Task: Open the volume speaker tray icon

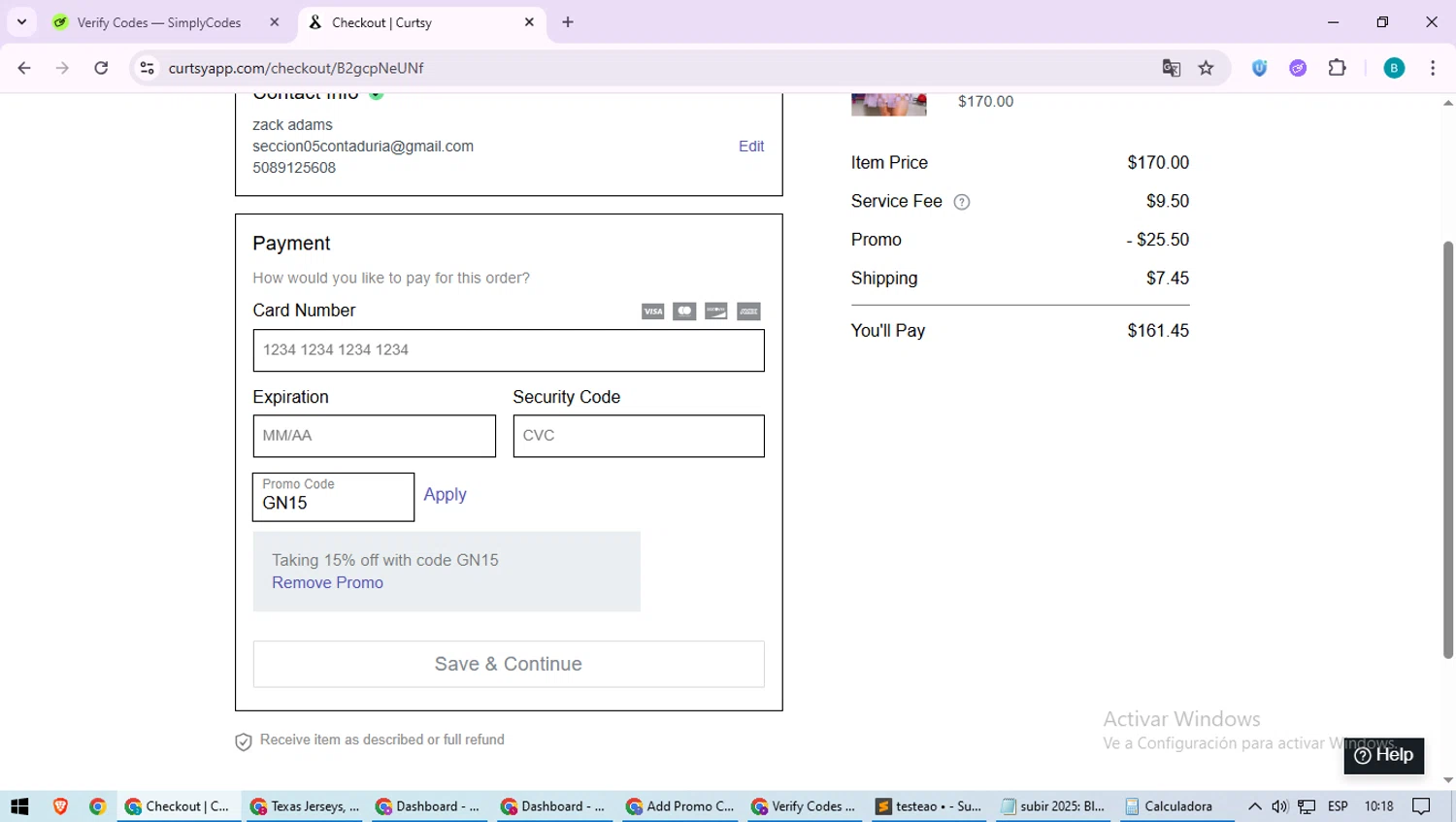Action: [1280, 806]
